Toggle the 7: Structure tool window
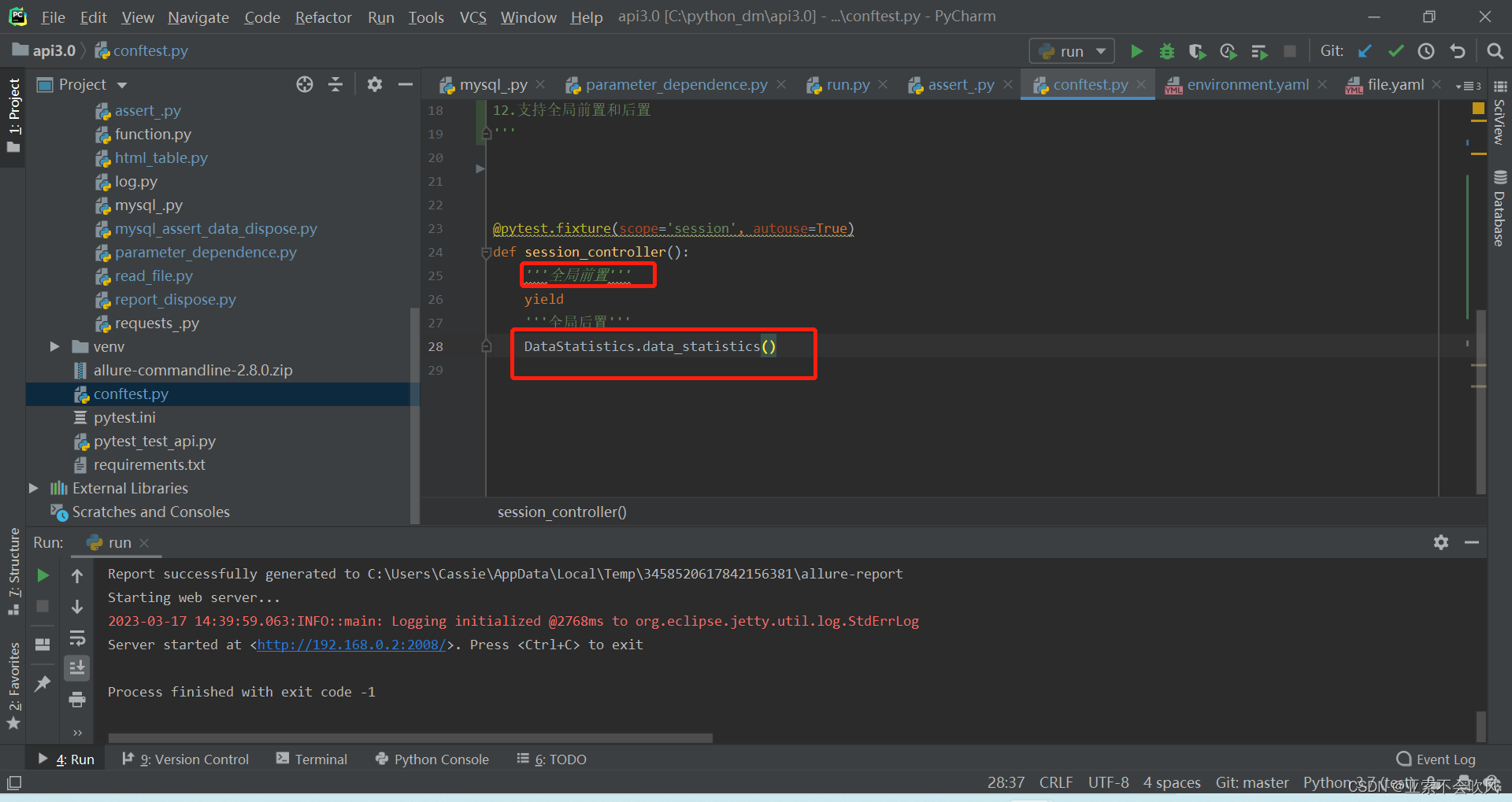The height and width of the screenshot is (802, 1512). click(x=13, y=571)
